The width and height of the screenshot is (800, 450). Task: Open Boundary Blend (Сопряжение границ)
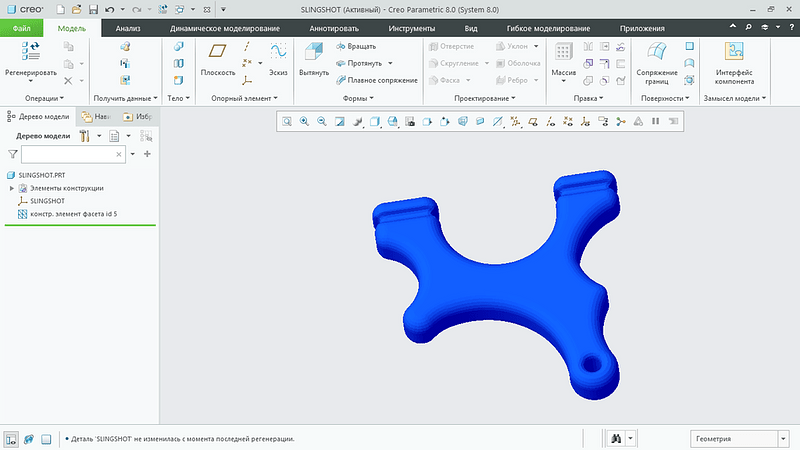657,61
